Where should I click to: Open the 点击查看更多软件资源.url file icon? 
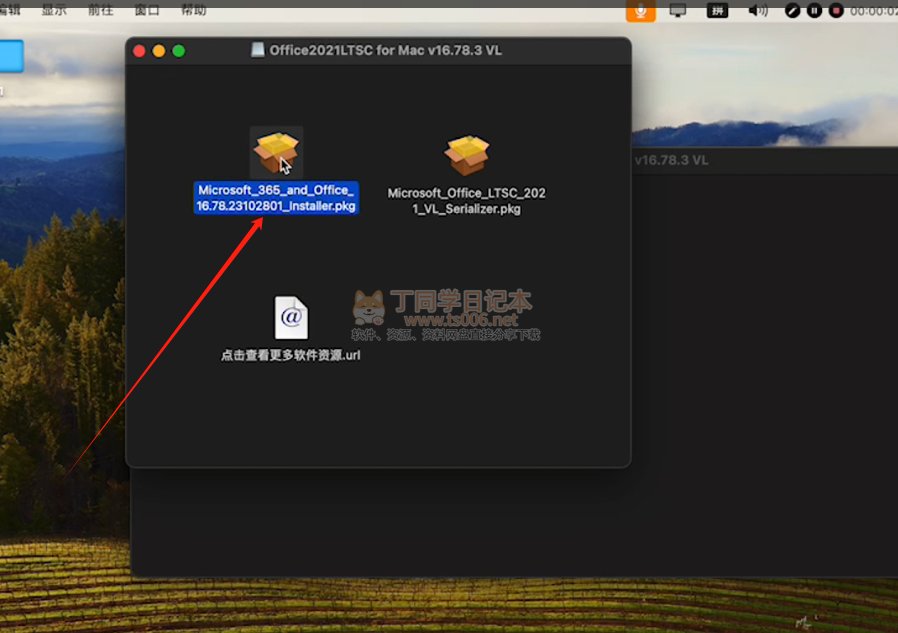[291, 317]
